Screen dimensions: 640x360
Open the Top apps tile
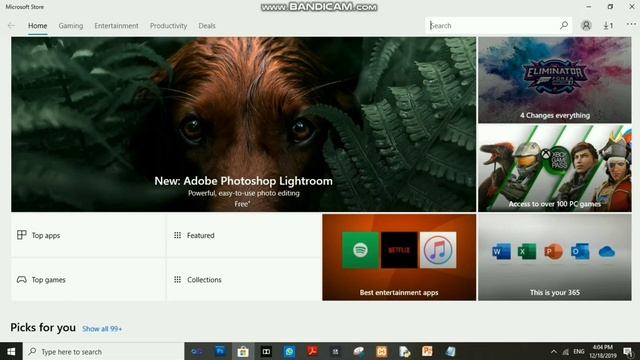tap(88, 236)
